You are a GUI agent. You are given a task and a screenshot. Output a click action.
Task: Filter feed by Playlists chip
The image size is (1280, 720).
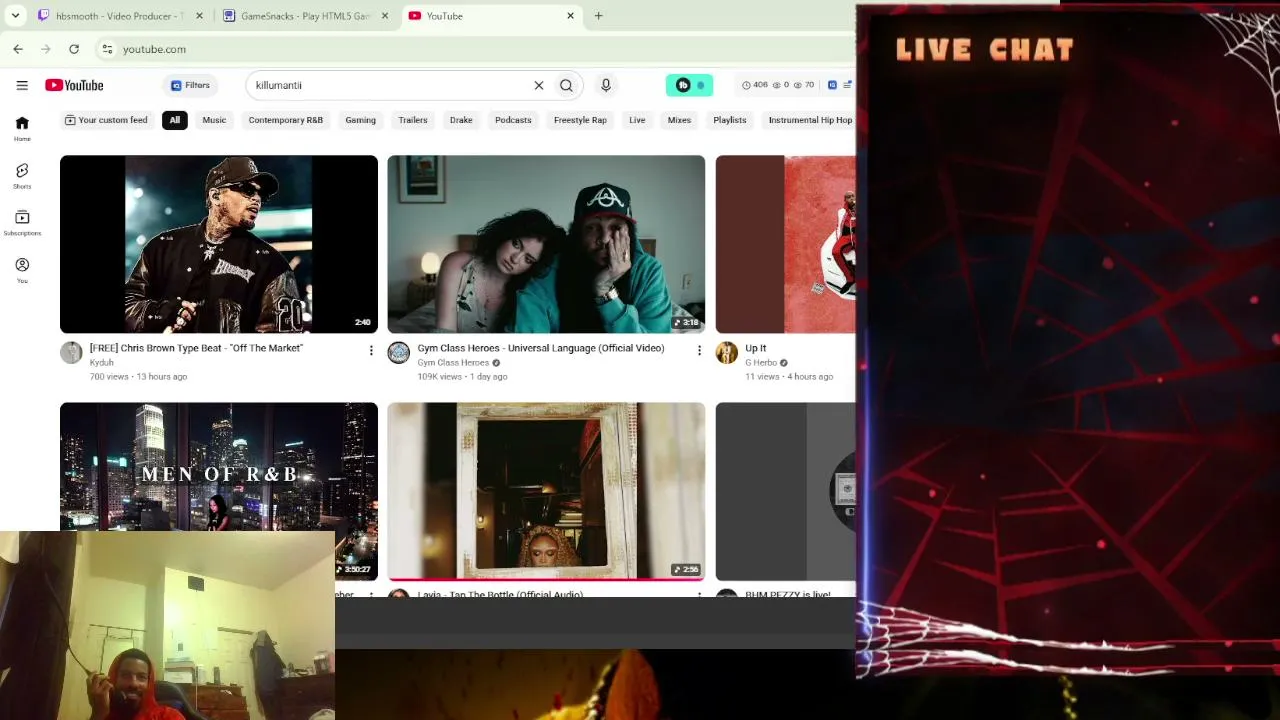(730, 120)
